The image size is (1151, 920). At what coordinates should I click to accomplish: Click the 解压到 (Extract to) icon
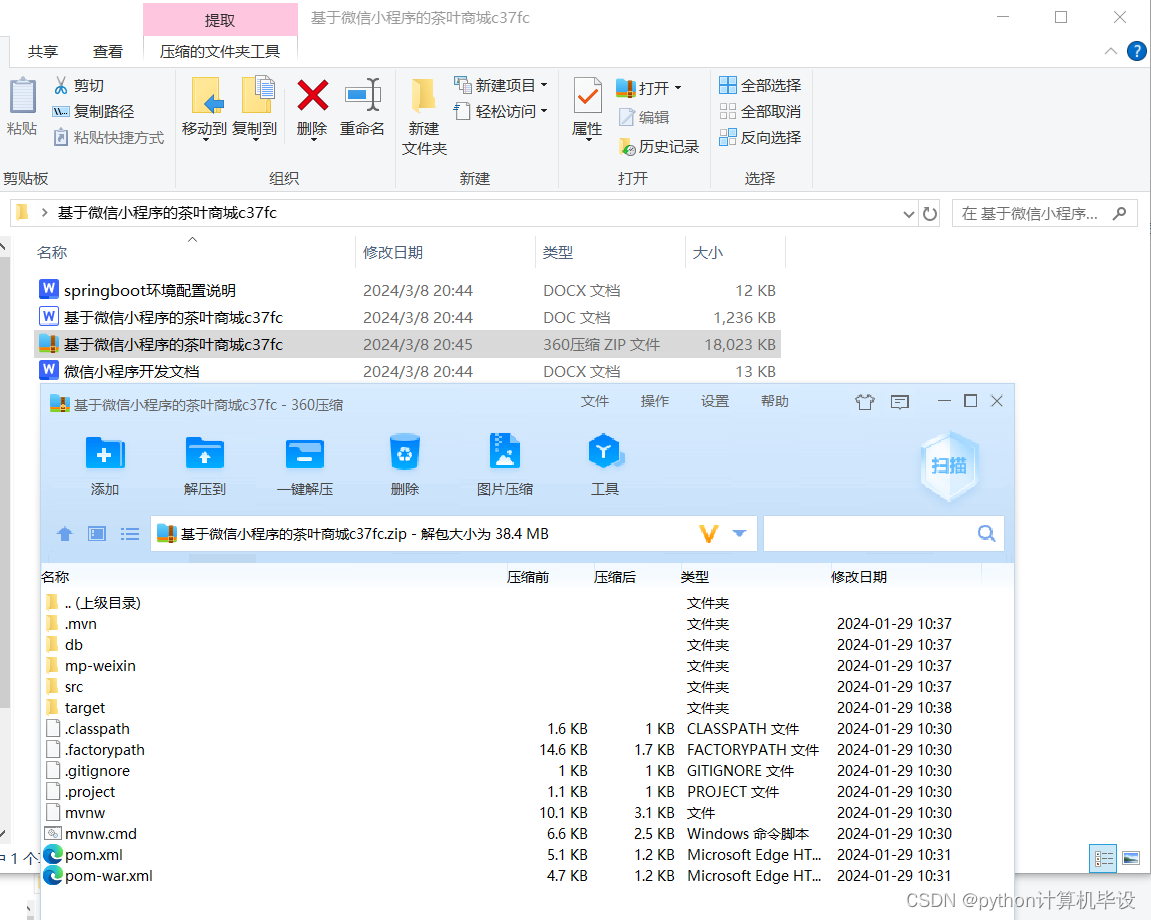[x=205, y=453]
